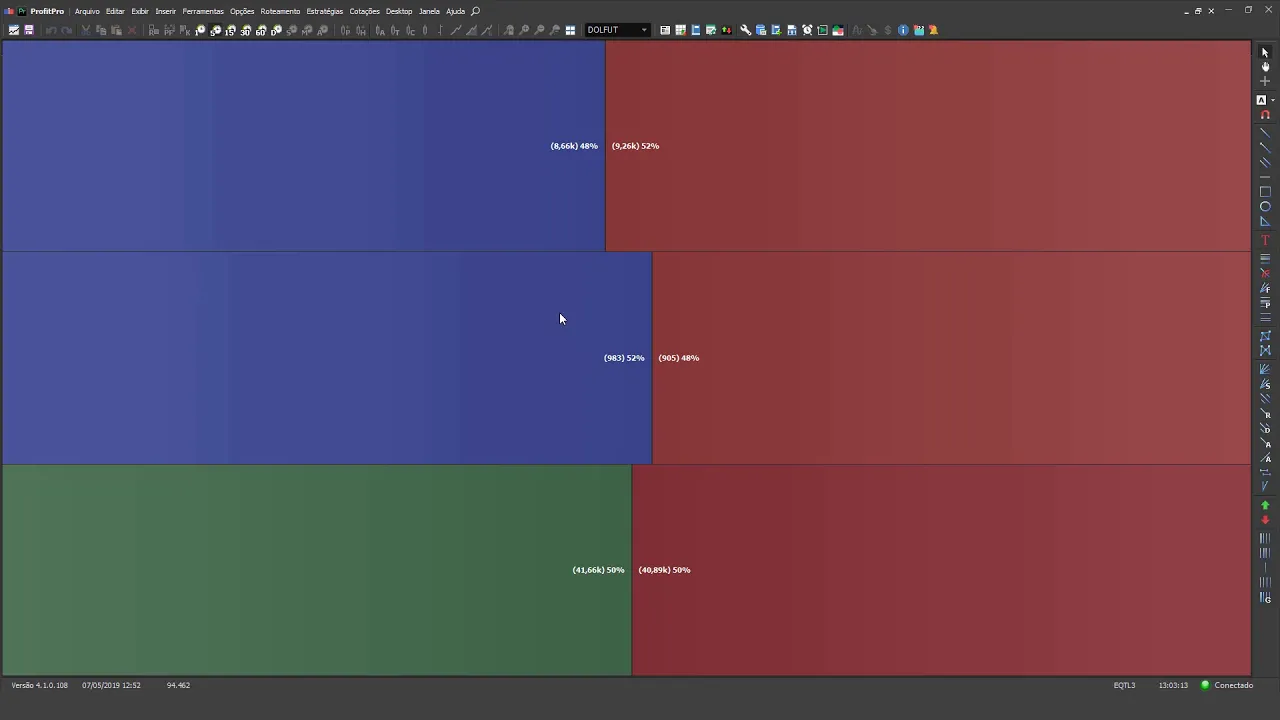Select the horizontal line drawing tool

tap(1264, 177)
